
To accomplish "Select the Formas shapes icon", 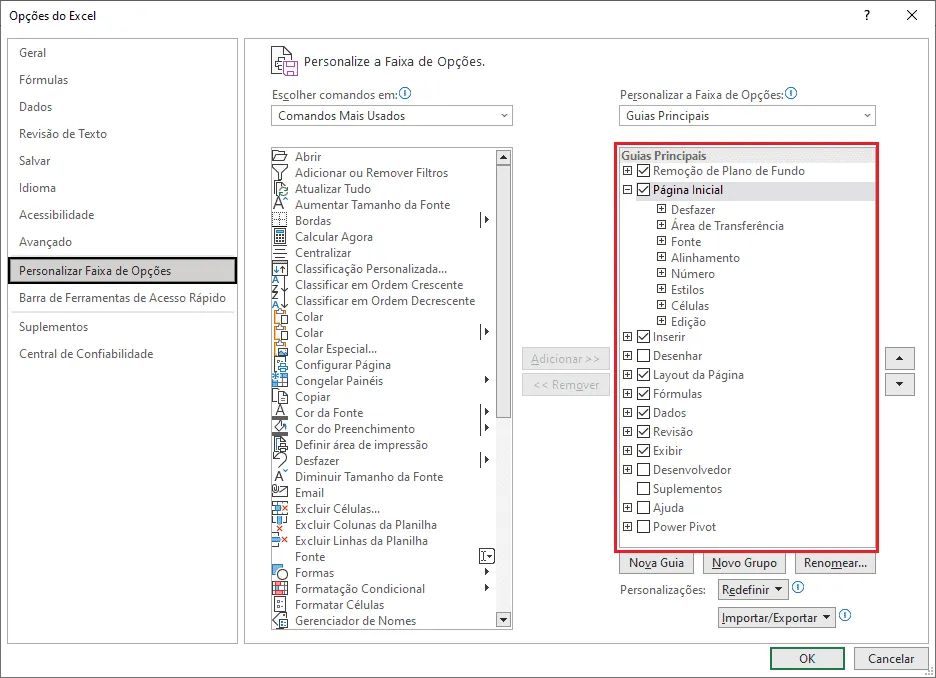I will pos(279,572).
